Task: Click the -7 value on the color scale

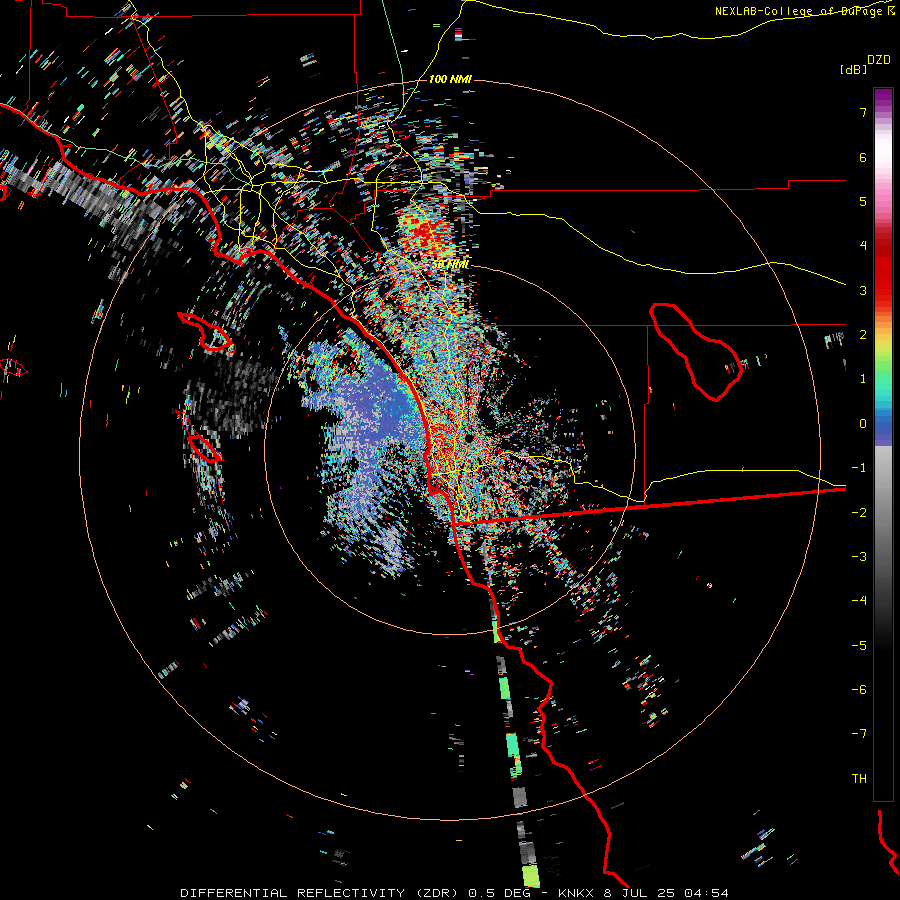Action: point(859,734)
